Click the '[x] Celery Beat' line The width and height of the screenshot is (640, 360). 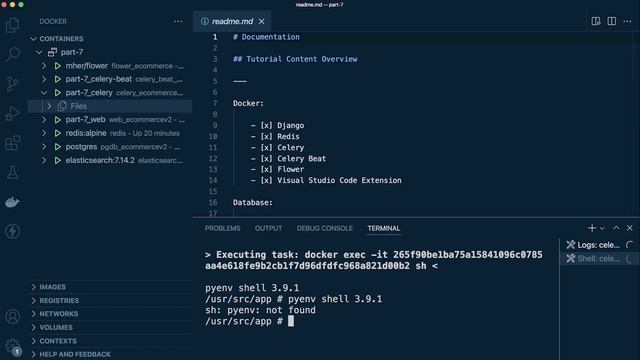tap(293, 158)
